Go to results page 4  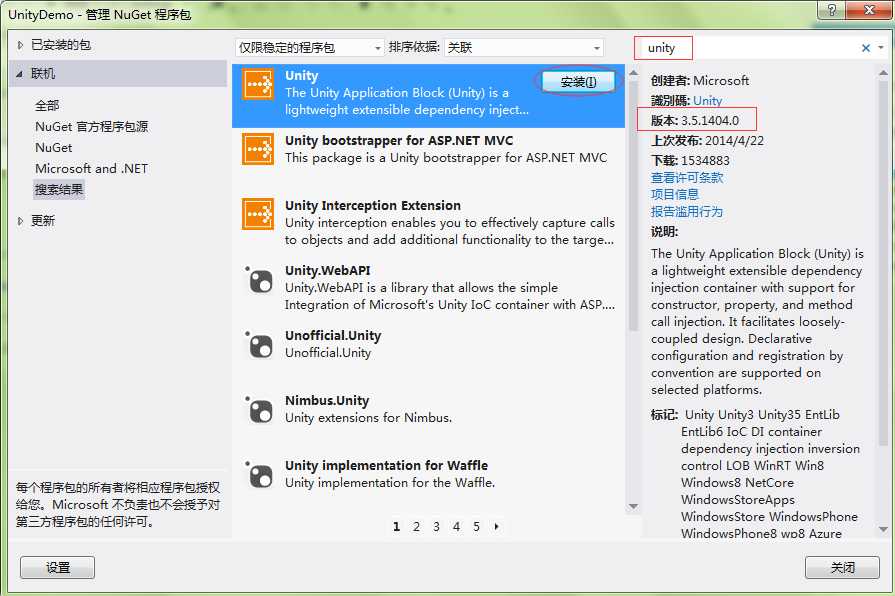pos(456,526)
